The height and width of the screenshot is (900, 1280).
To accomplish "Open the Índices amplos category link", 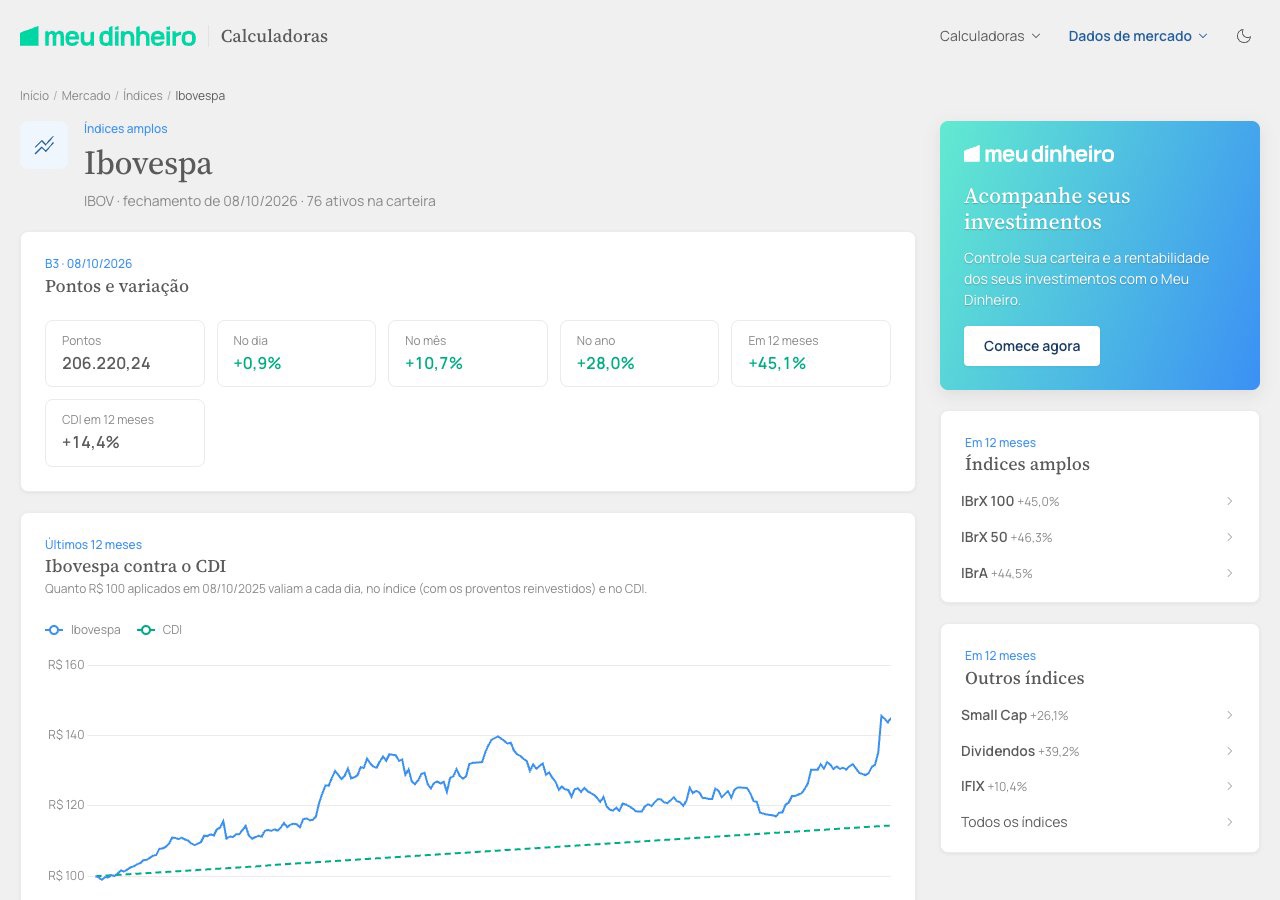I will [x=126, y=129].
